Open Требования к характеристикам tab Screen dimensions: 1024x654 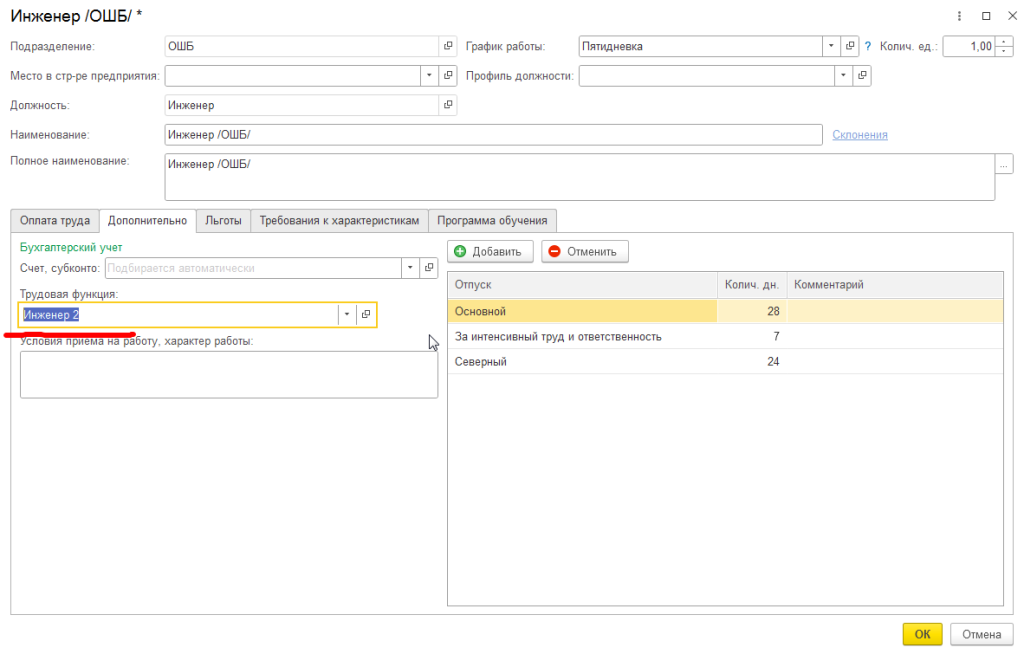click(x=339, y=221)
